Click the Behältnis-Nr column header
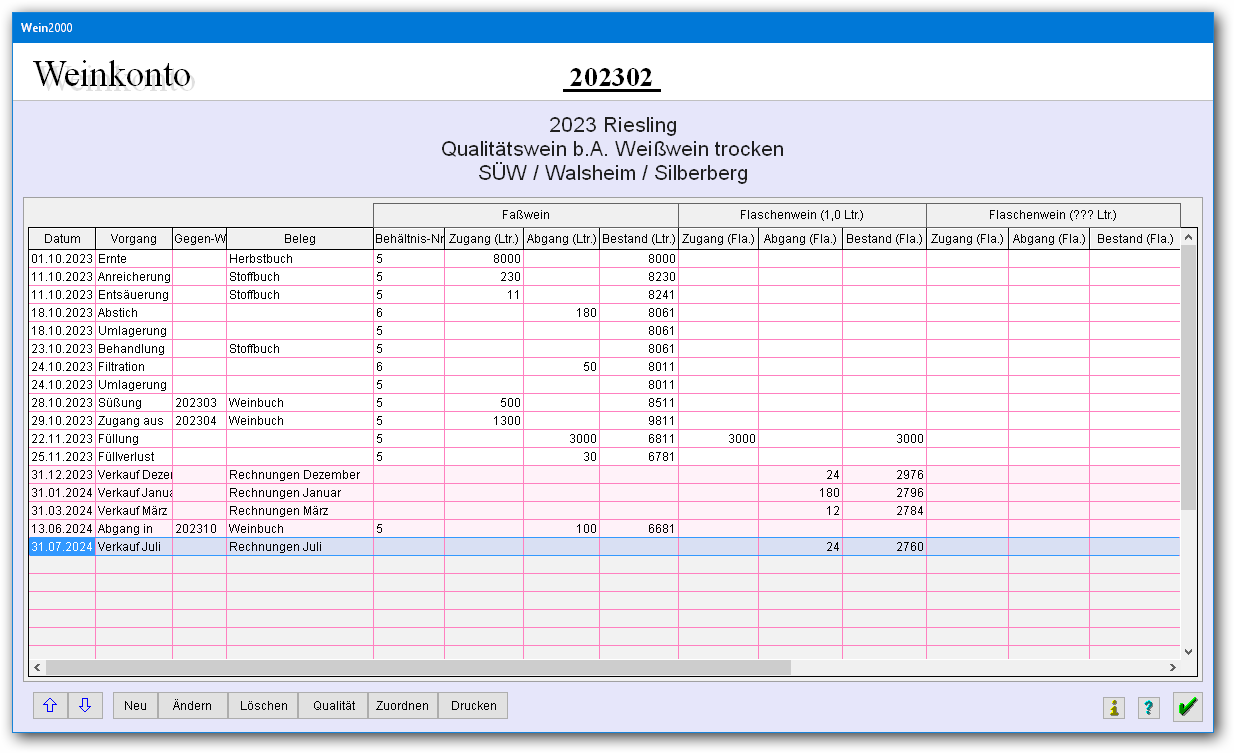This screenshot has width=1234, height=753. pyautogui.click(x=409, y=239)
